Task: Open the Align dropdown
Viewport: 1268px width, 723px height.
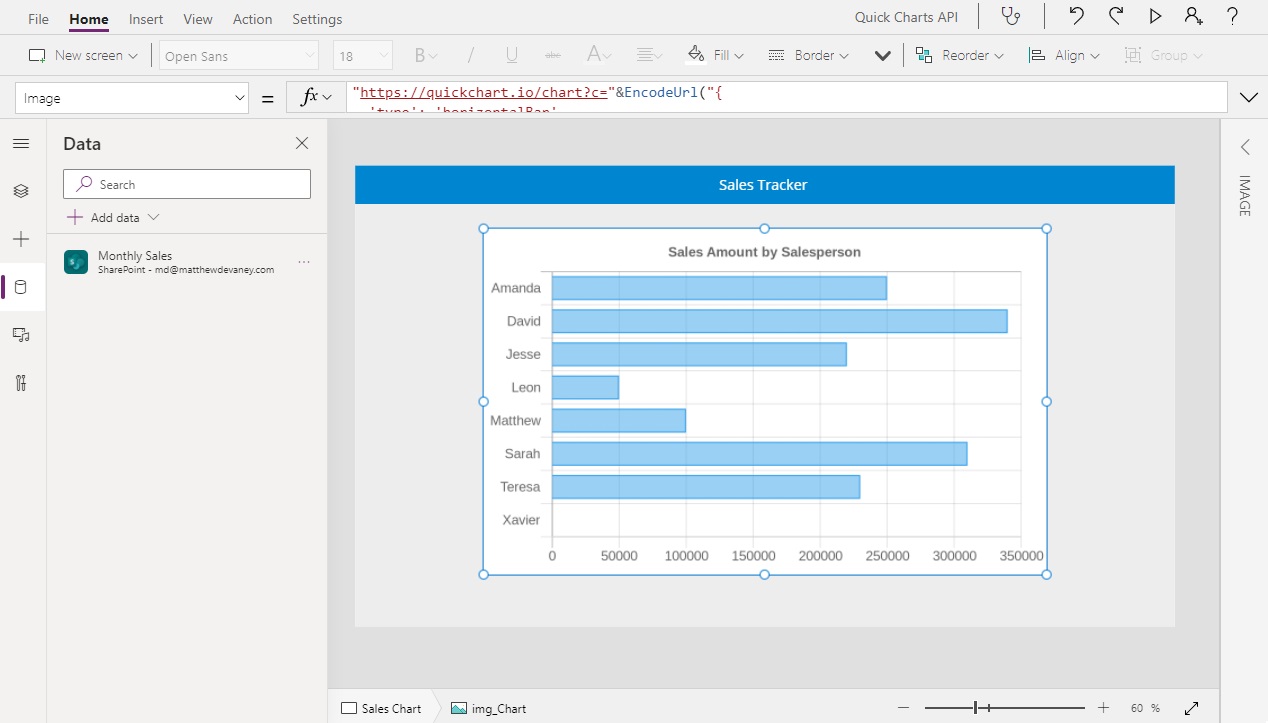Action: tap(1064, 55)
